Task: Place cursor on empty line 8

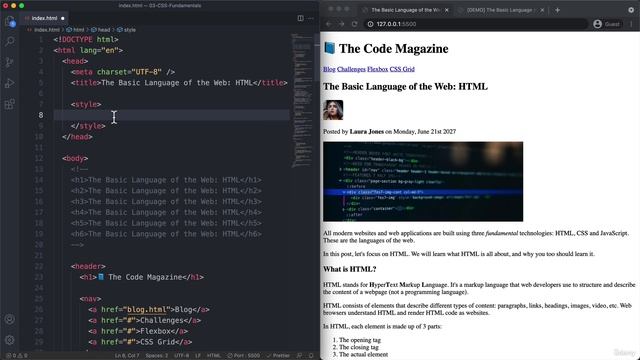Action: coord(171,115)
